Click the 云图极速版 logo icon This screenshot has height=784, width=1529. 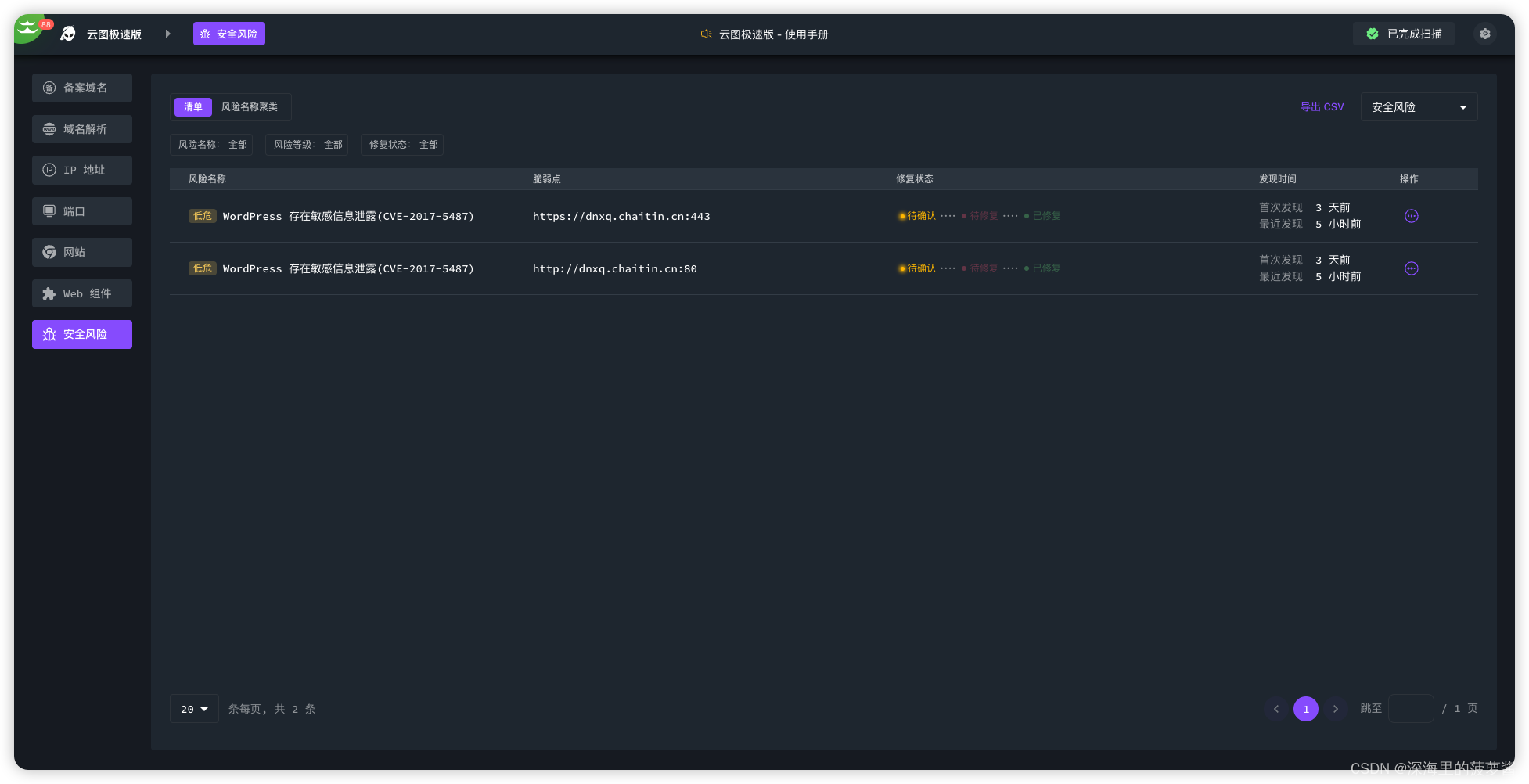[x=68, y=34]
